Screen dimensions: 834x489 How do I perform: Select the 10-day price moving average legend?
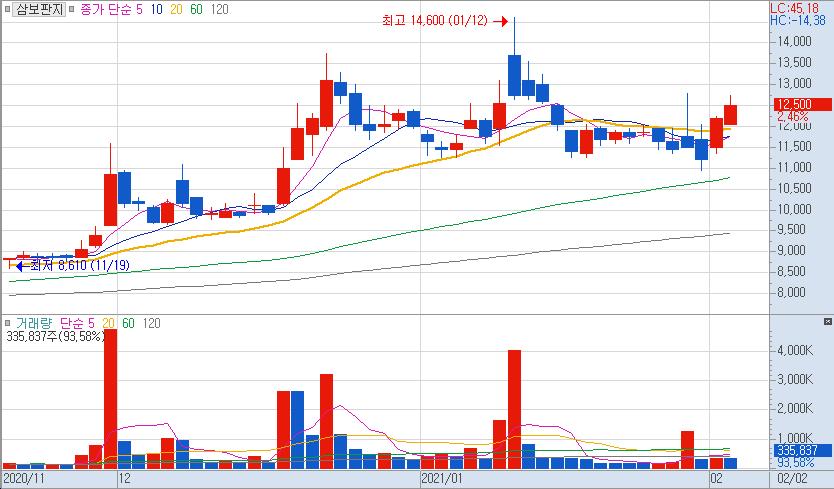(x=156, y=10)
